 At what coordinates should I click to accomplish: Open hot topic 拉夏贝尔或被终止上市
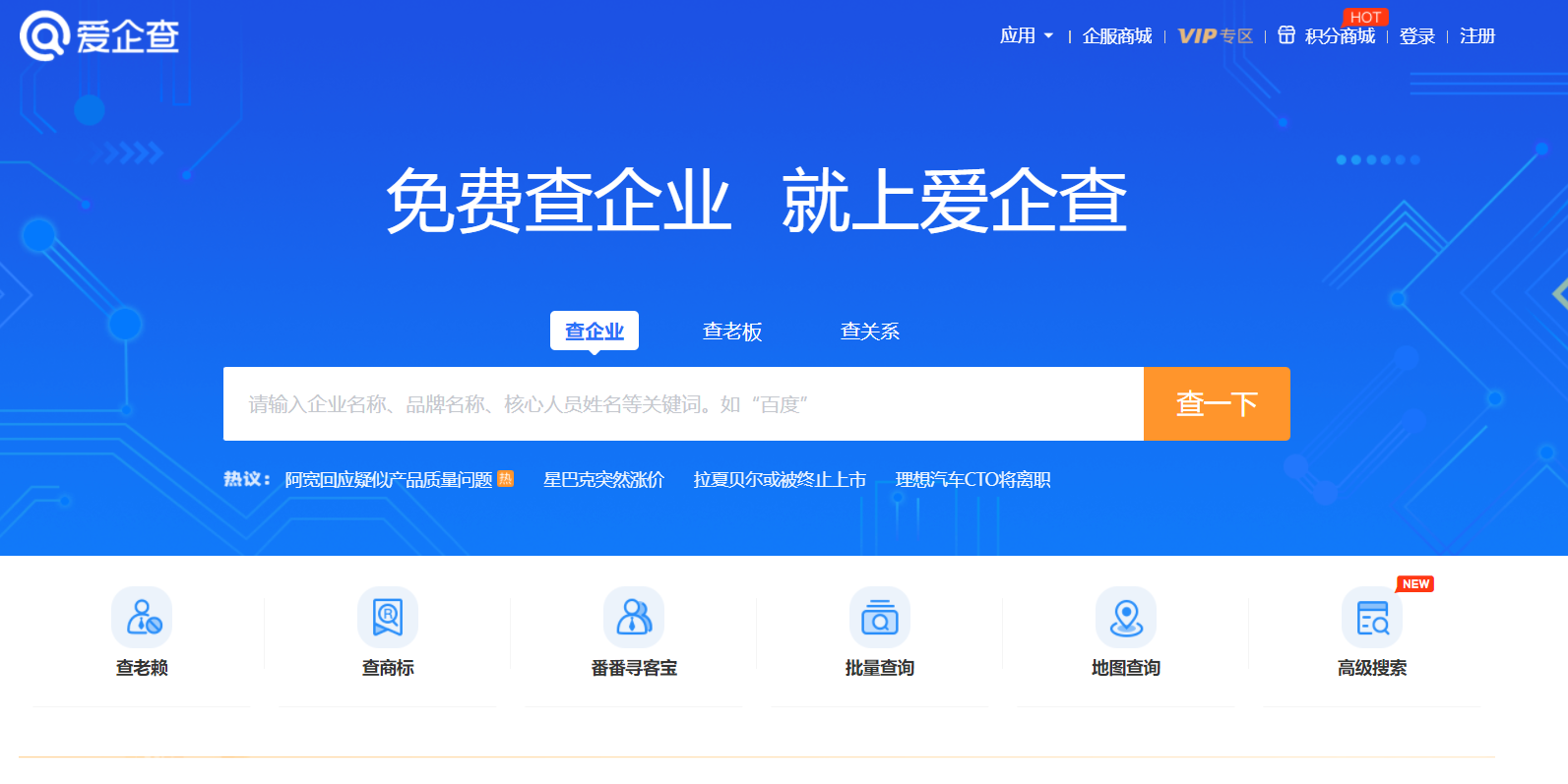(780, 480)
